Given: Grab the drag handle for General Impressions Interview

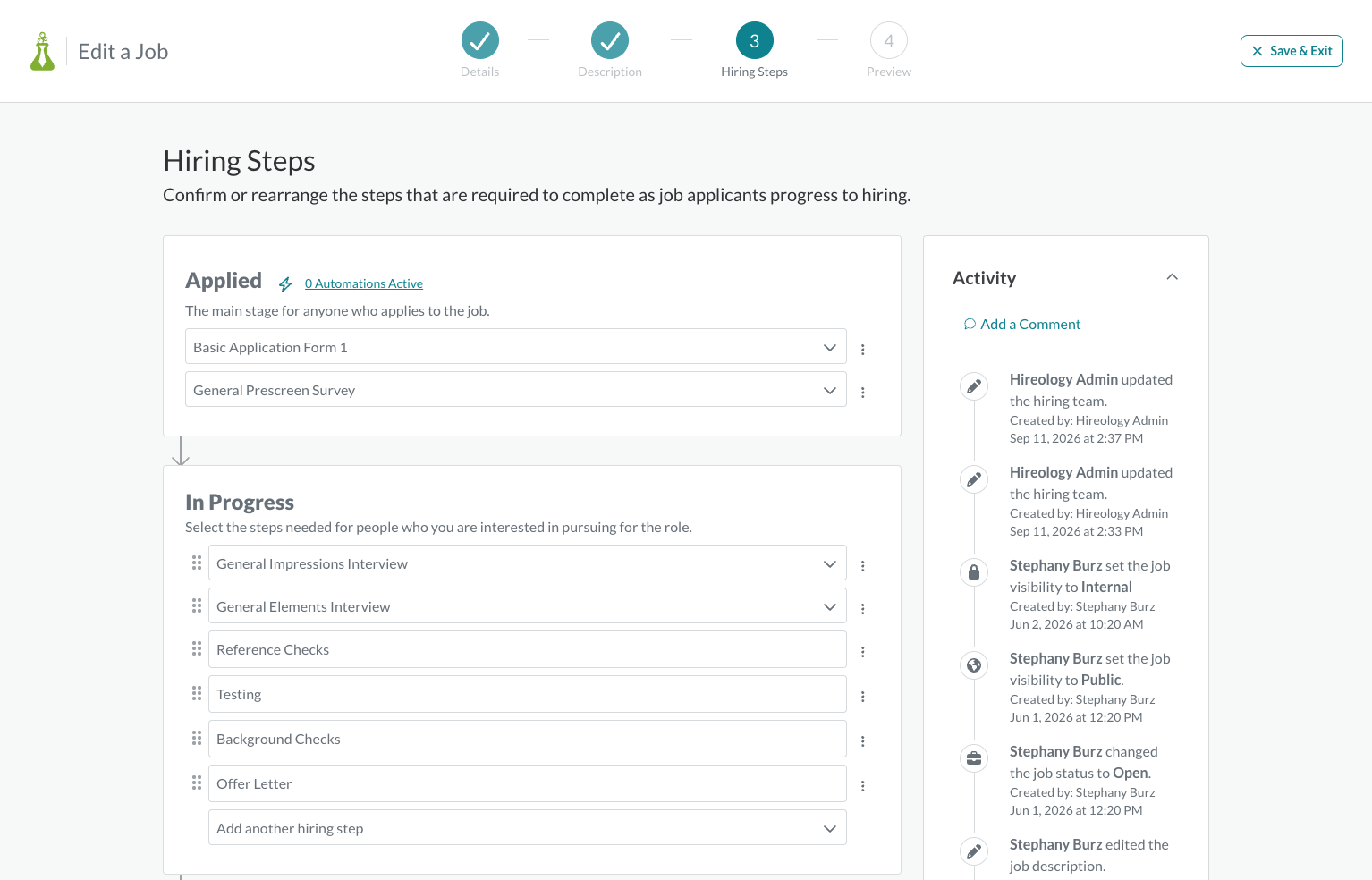Looking at the screenshot, I should (197, 563).
